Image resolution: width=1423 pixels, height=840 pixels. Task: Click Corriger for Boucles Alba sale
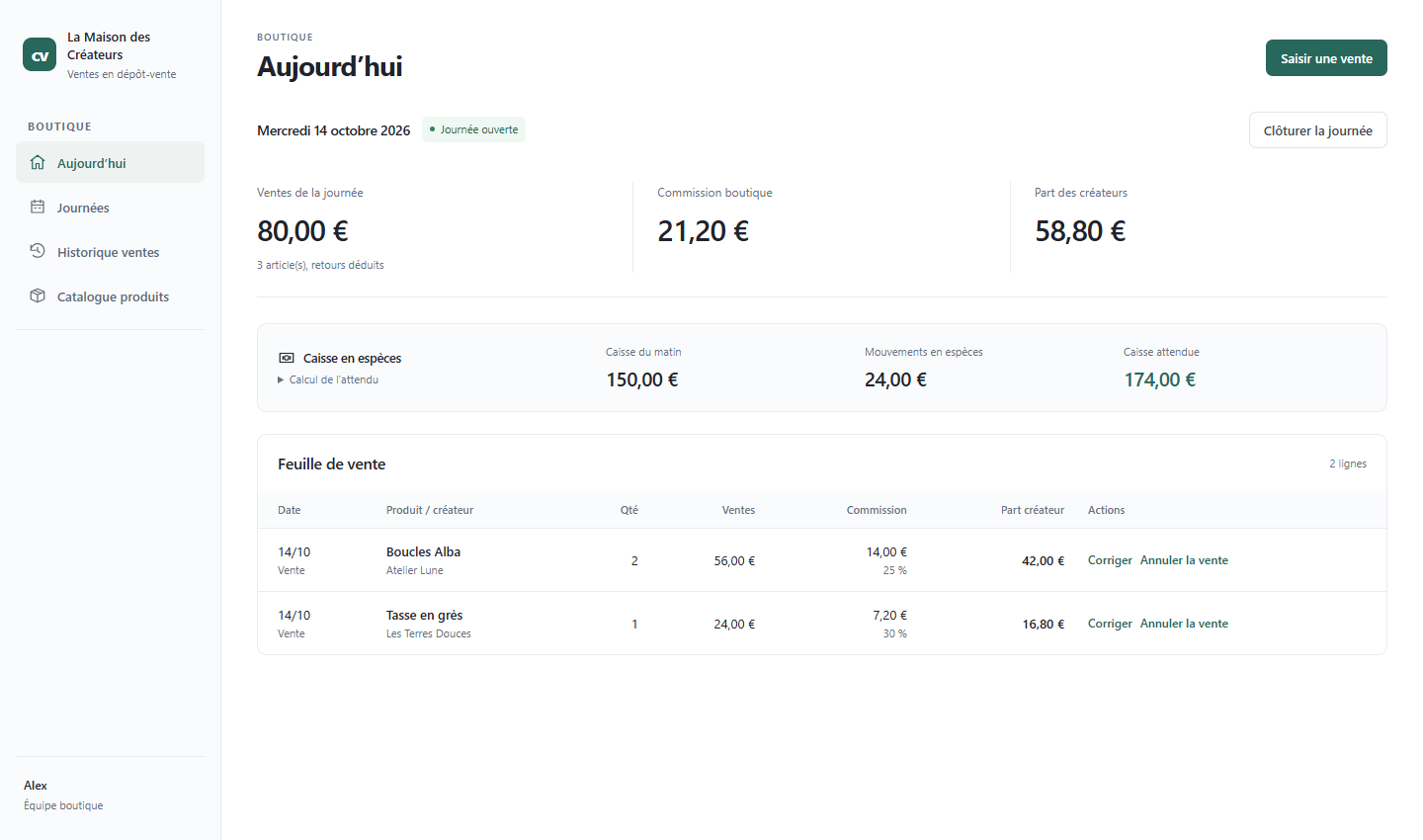(1110, 560)
